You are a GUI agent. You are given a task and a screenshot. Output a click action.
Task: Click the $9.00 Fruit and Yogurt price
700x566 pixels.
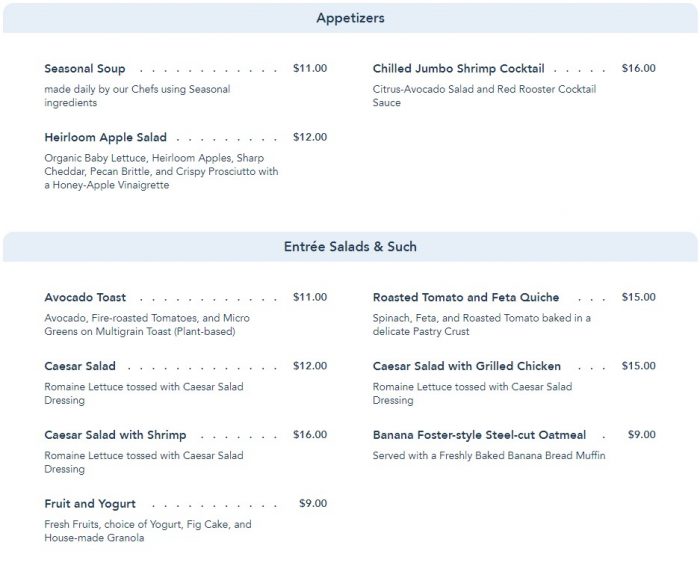[x=313, y=504]
